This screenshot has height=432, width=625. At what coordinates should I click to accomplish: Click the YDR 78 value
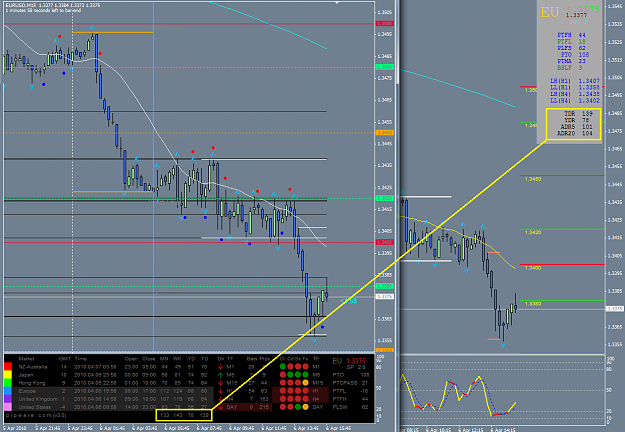point(577,120)
